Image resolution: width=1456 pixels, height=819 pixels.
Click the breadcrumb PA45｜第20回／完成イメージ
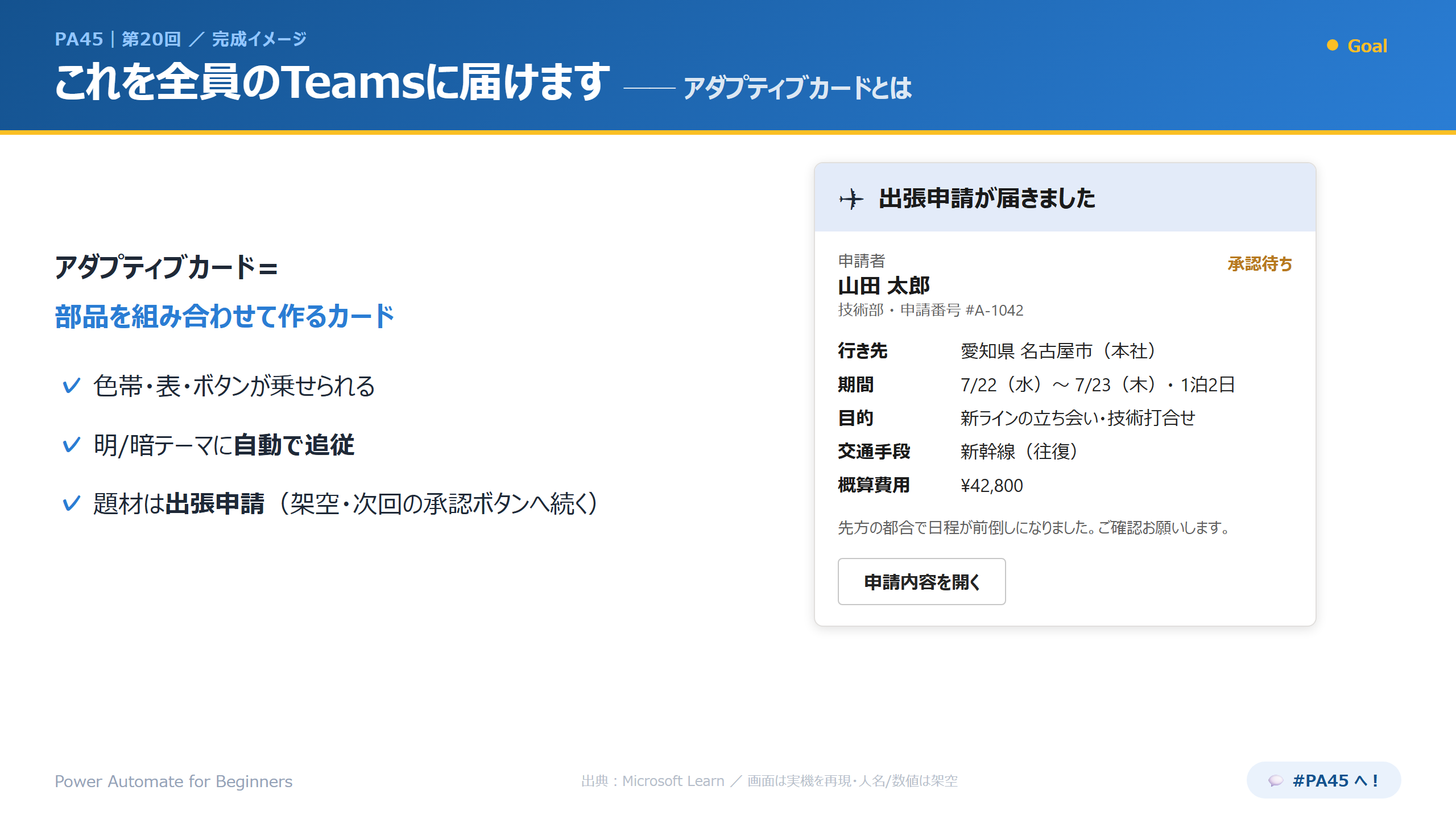point(181,39)
